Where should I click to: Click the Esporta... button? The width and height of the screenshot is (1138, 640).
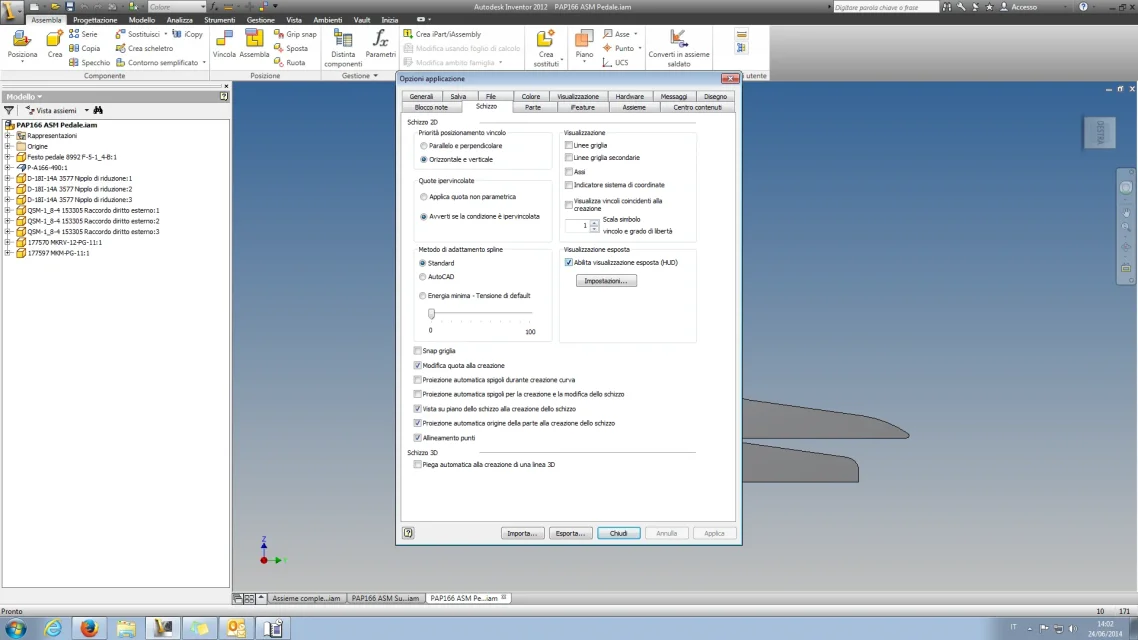[x=570, y=533]
